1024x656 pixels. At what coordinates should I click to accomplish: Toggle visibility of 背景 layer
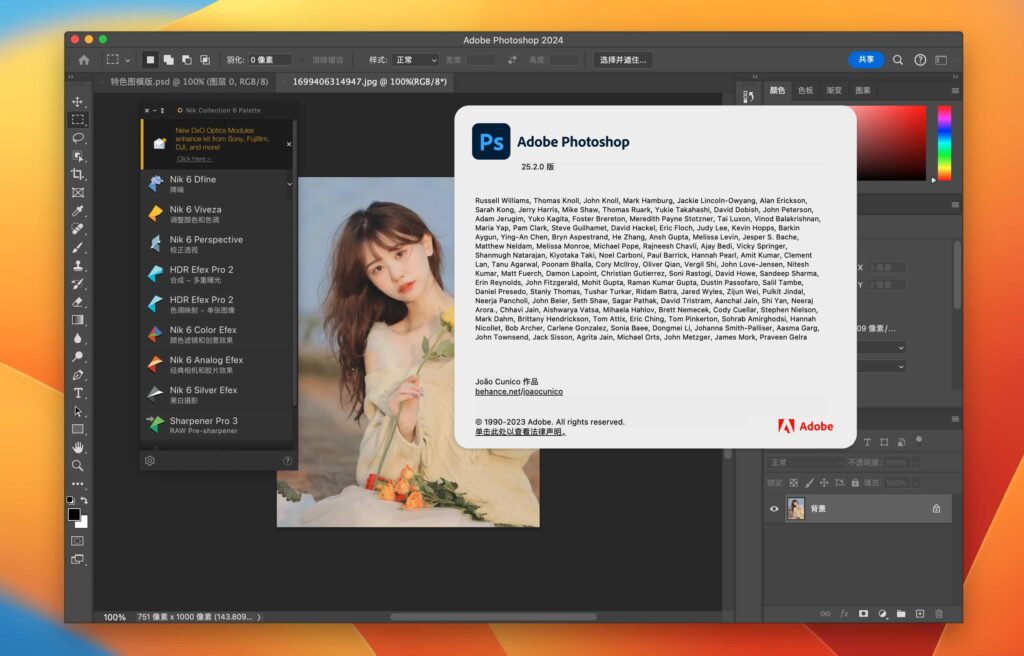click(774, 508)
